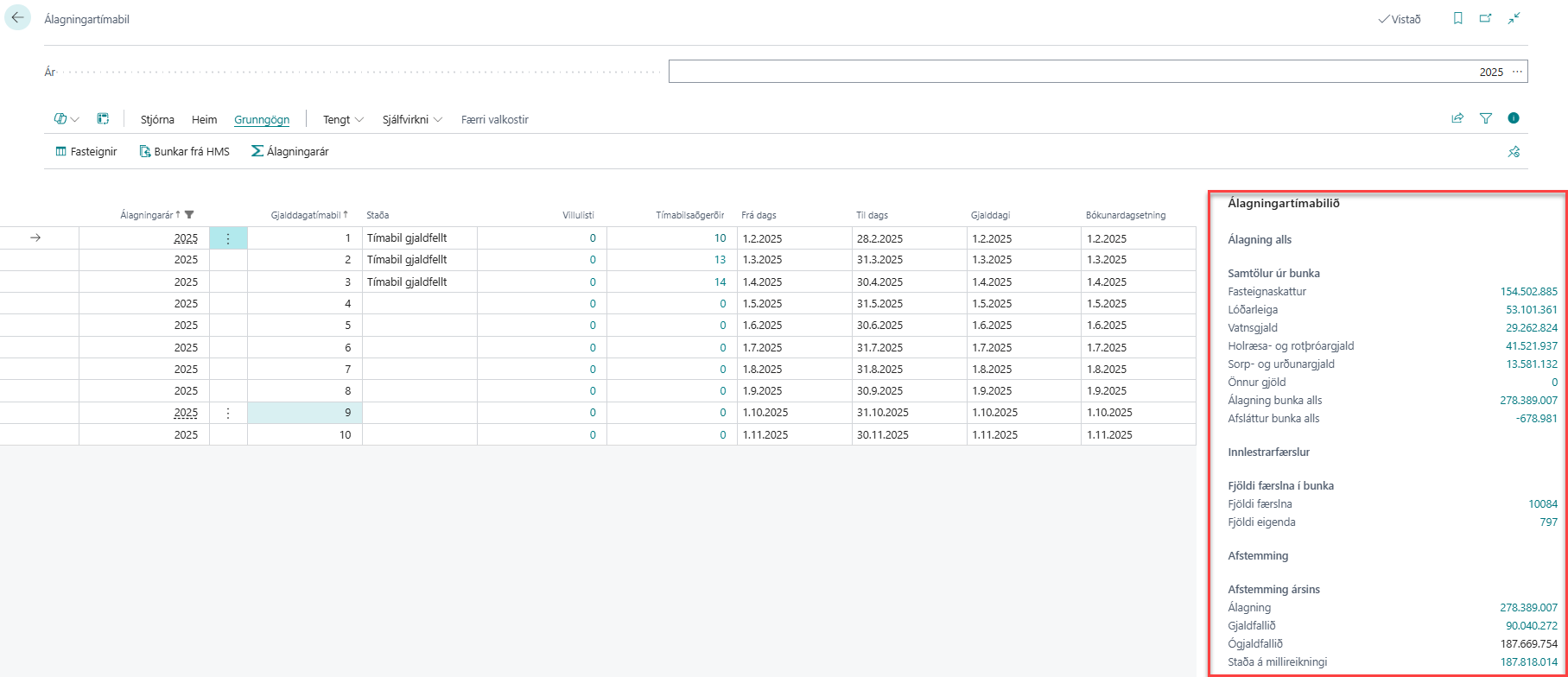Click the back arrow button
The height and width of the screenshot is (677, 1568).
point(18,18)
